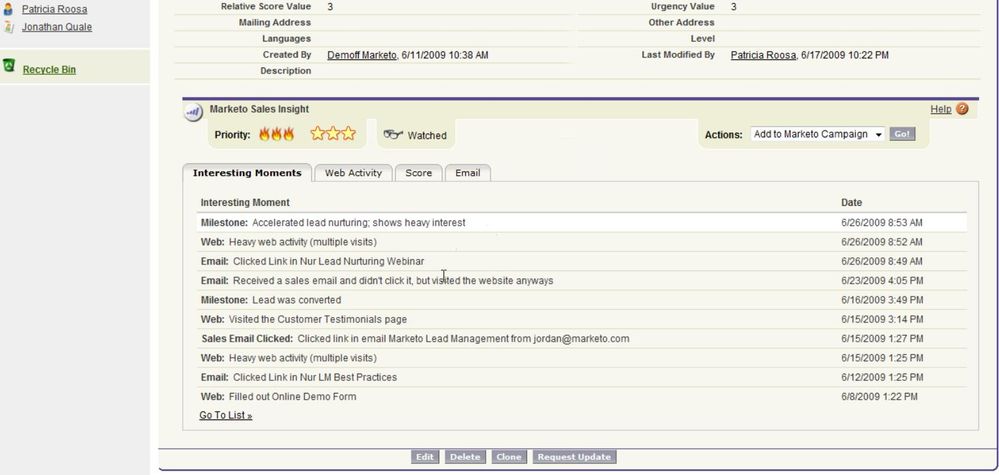Open the Demoff Marketo Created By link

[362, 55]
